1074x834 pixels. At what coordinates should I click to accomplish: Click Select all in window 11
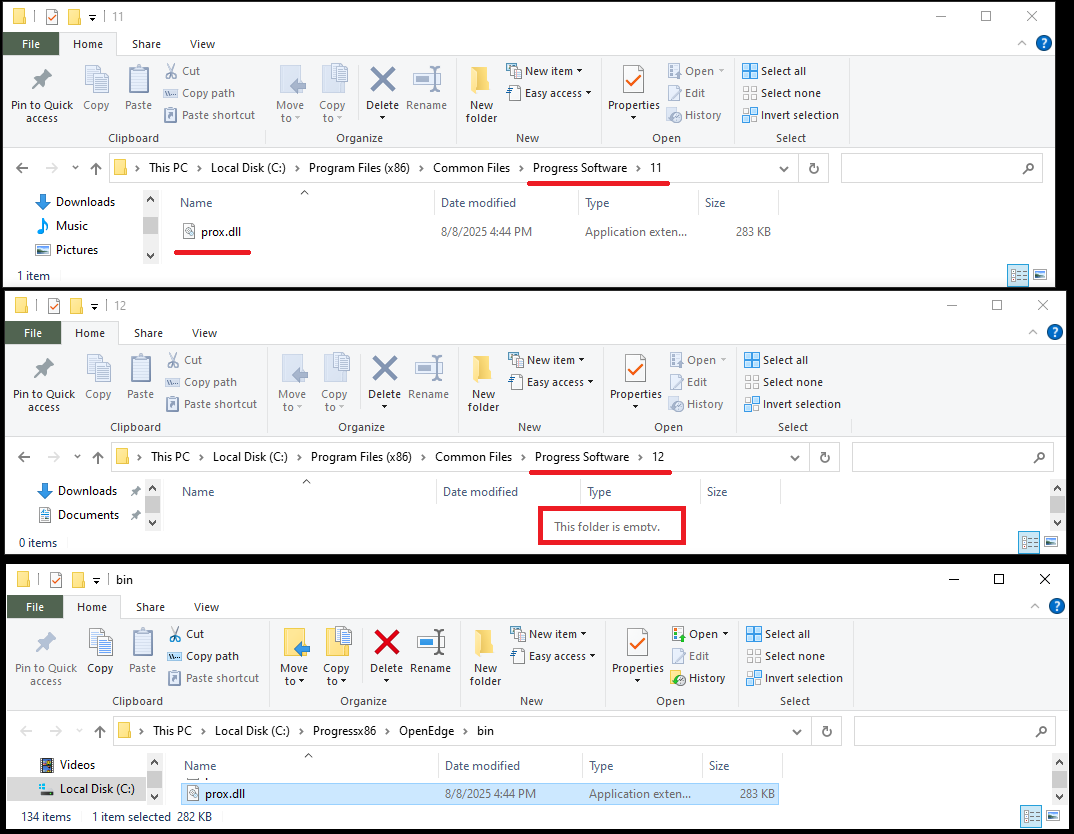click(x=774, y=71)
